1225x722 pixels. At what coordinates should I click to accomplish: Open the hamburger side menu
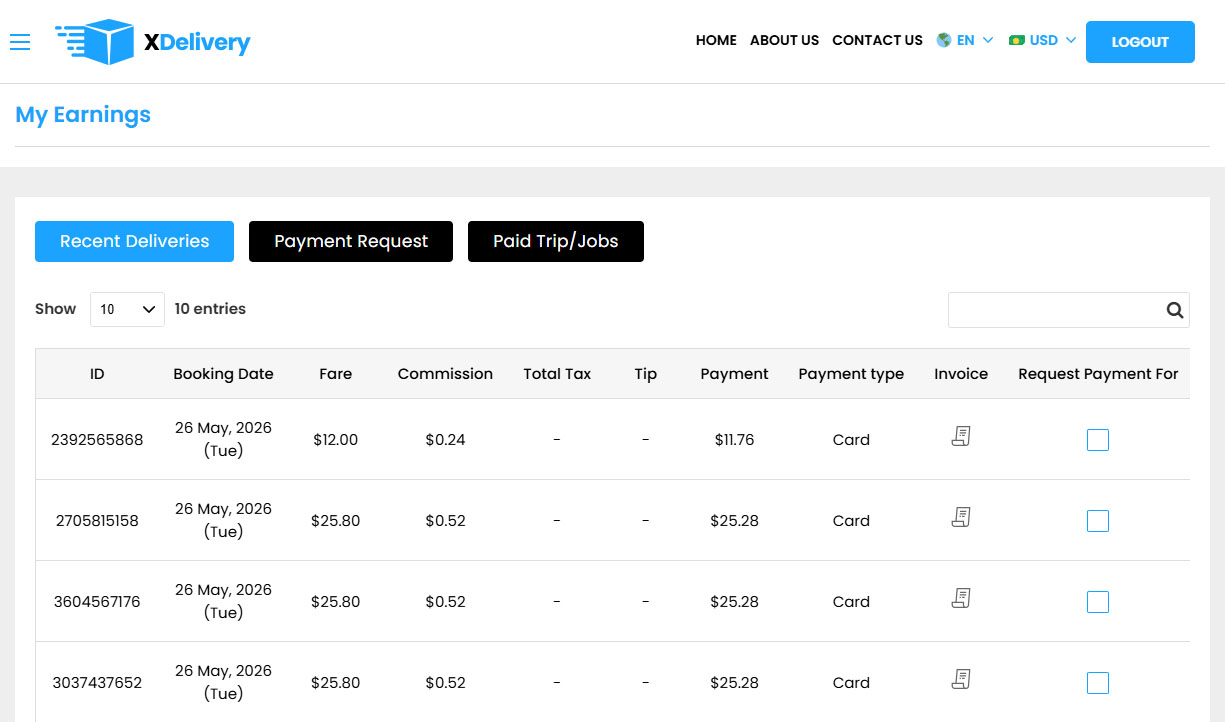pos(20,41)
